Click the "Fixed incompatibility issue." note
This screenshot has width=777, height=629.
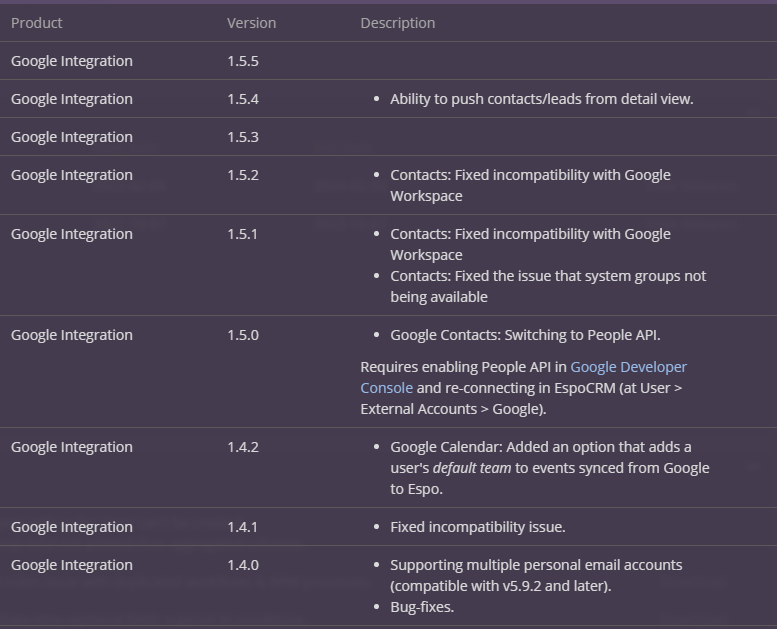click(x=478, y=527)
